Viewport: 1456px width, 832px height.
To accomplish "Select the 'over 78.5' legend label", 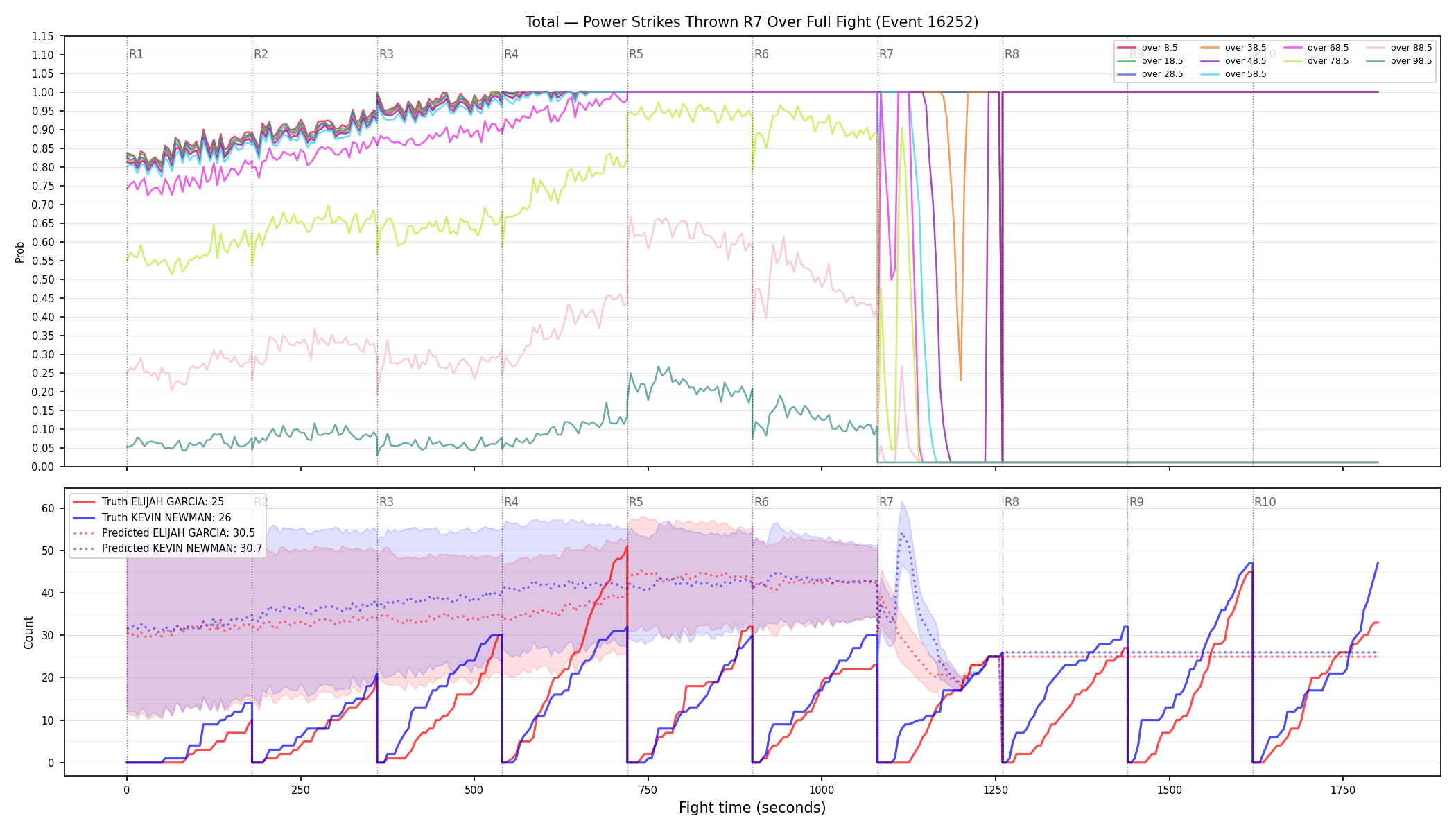I will pos(1328,61).
